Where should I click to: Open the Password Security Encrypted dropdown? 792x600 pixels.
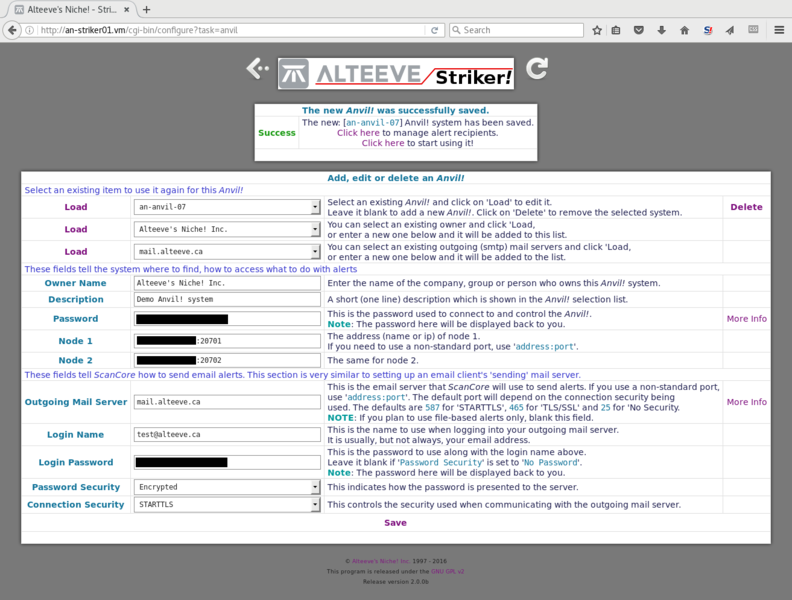coord(227,487)
